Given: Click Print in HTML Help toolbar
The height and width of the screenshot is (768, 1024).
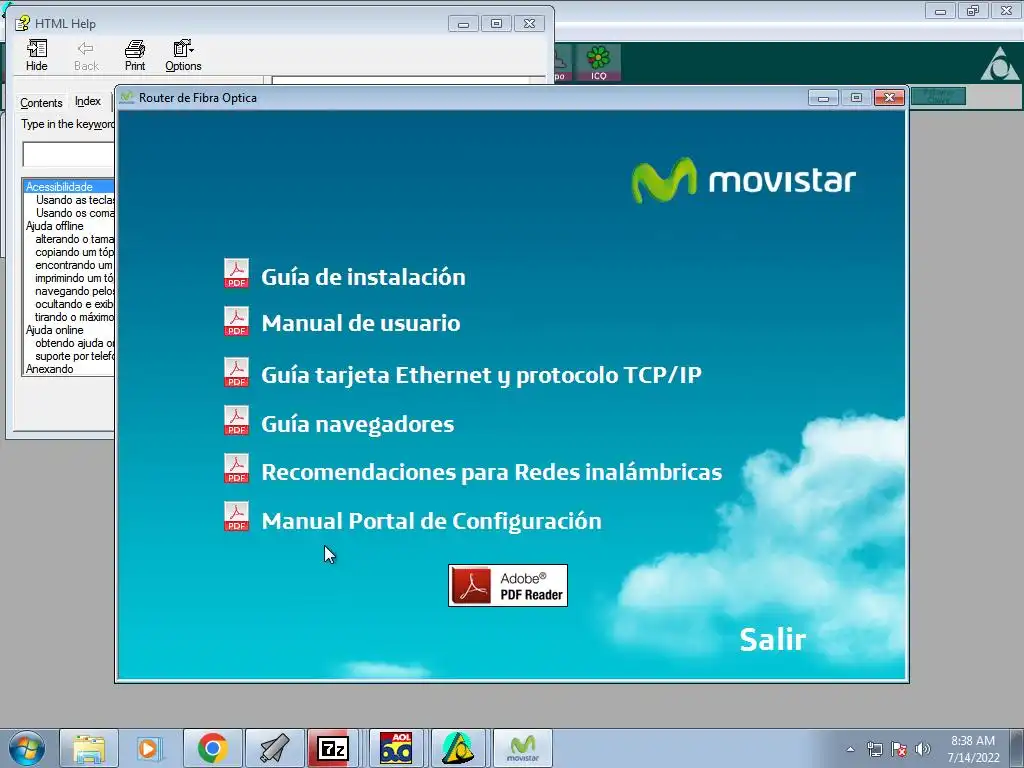Looking at the screenshot, I should 135,55.
